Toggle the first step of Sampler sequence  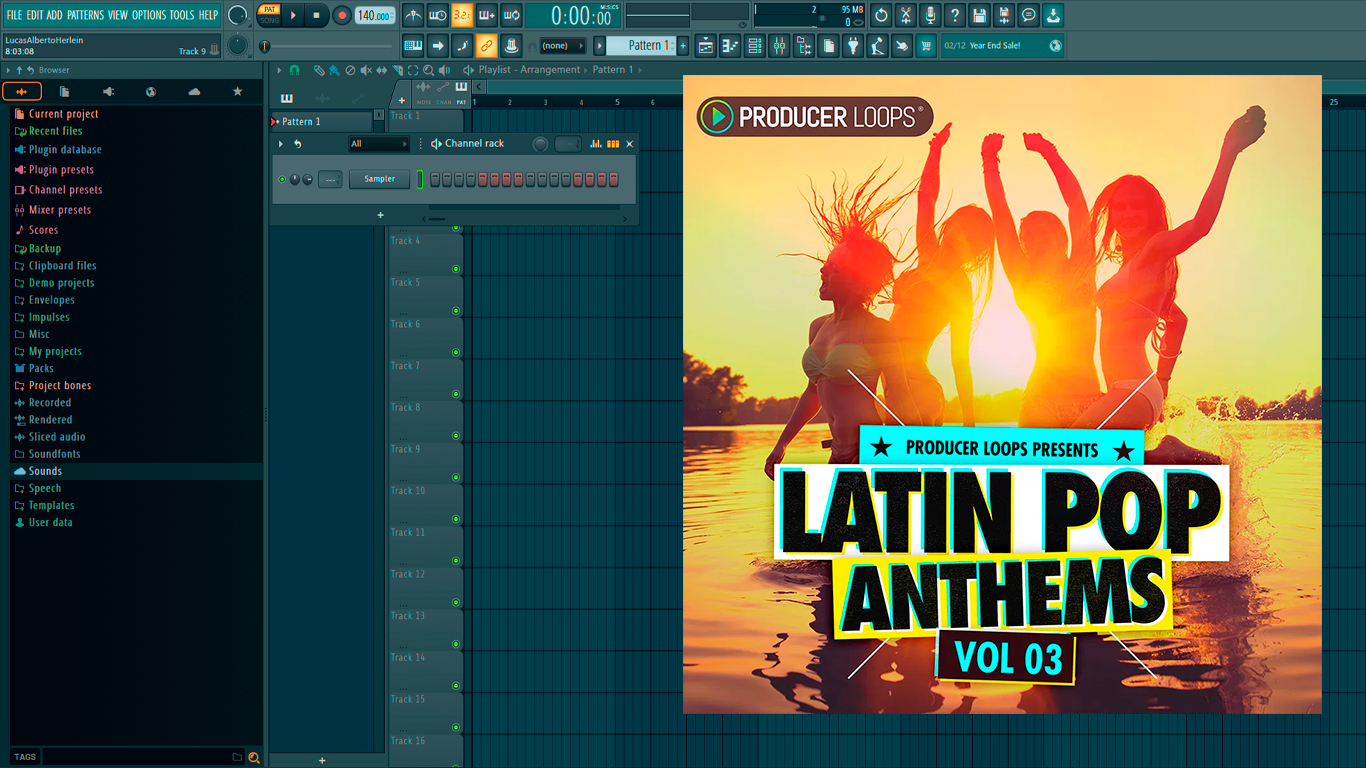tap(435, 179)
